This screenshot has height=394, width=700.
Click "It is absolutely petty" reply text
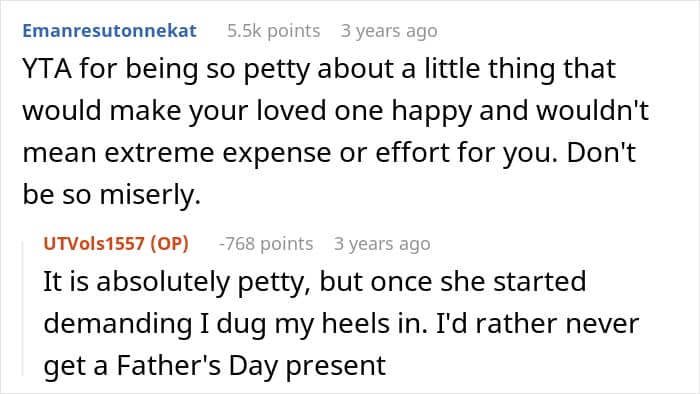[x=177, y=282]
